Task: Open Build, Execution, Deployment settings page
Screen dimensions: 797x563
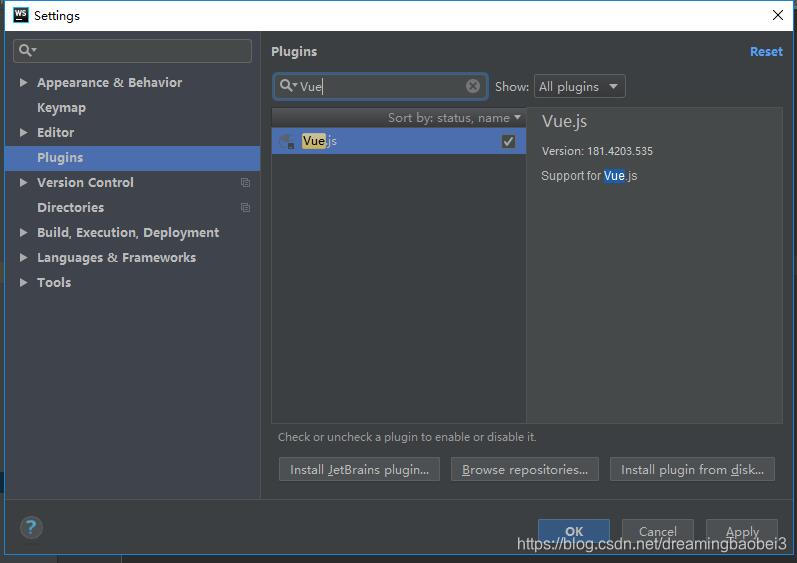Action: [x=128, y=232]
